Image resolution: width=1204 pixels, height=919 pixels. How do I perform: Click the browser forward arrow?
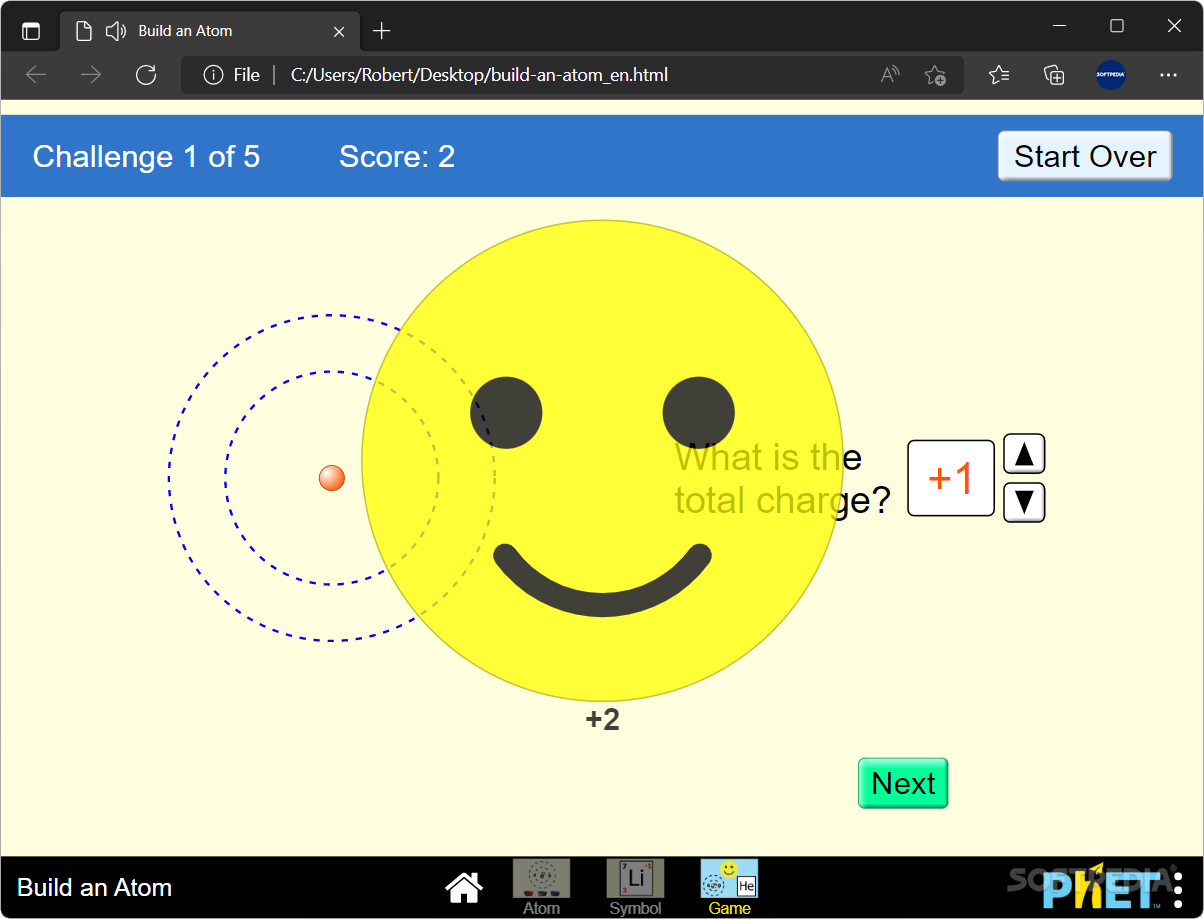pos(91,75)
